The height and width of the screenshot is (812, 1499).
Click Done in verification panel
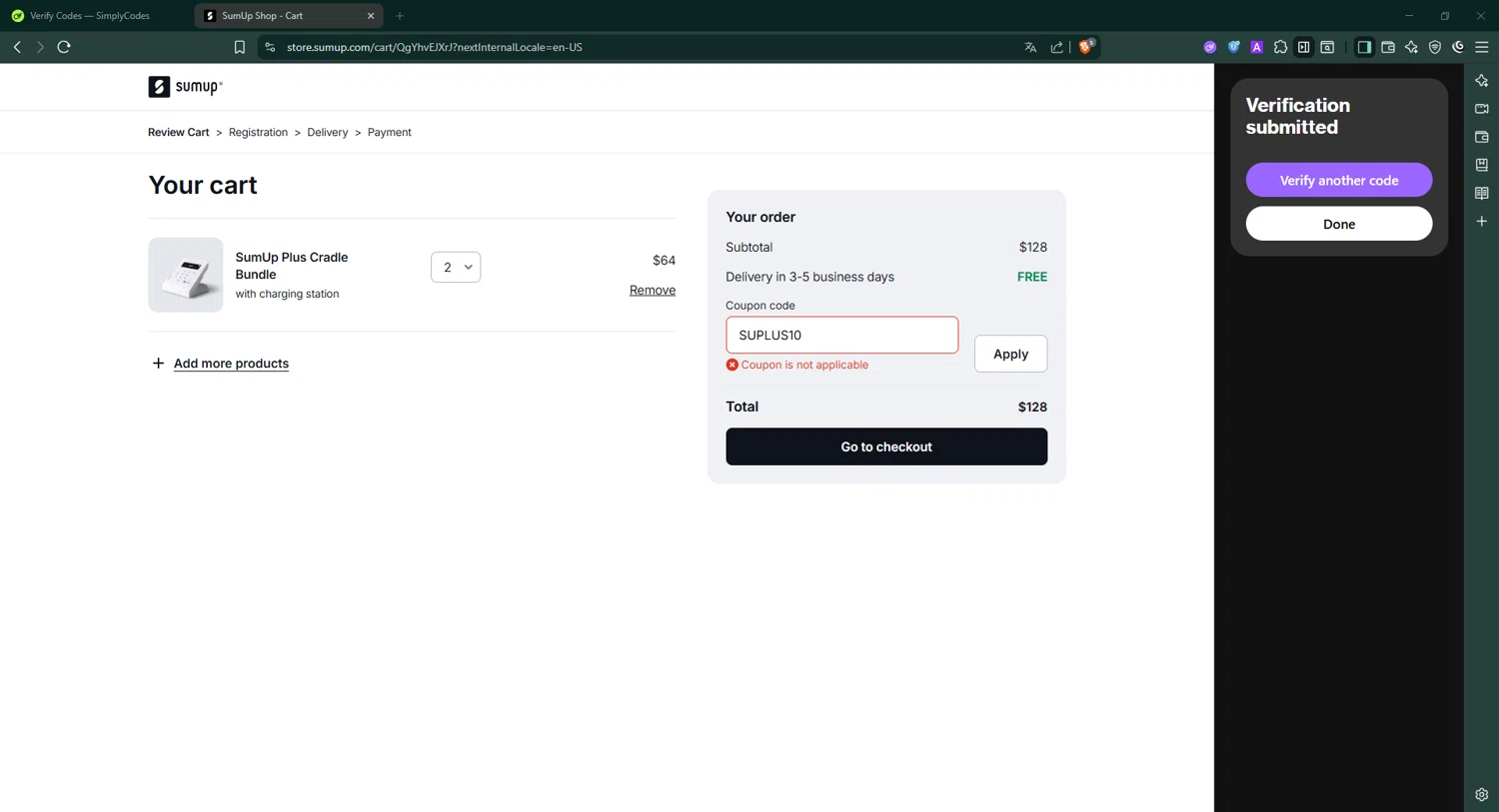tap(1339, 224)
